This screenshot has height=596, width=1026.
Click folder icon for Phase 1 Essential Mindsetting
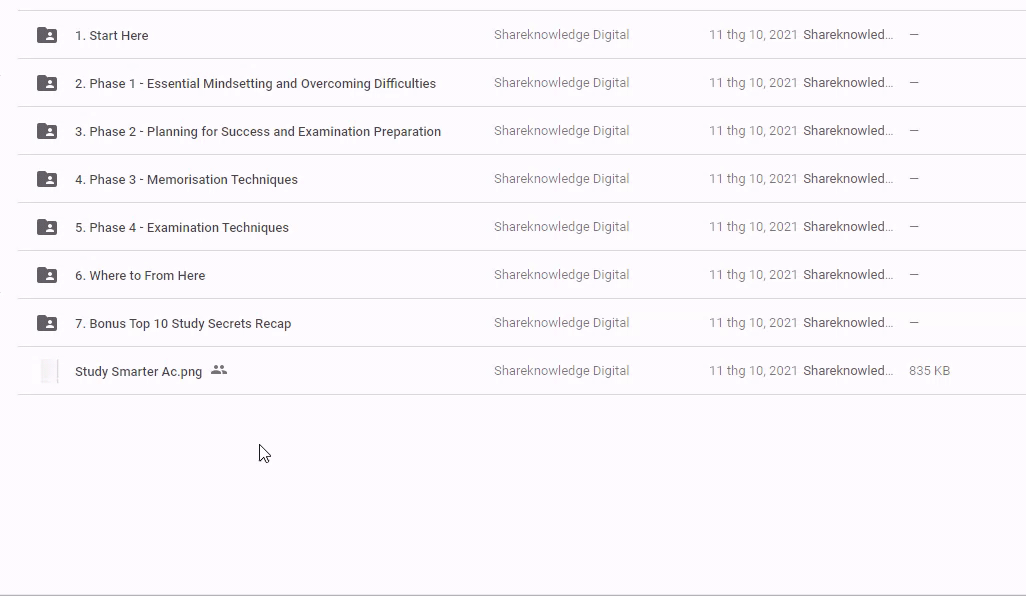(x=47, y=83)
